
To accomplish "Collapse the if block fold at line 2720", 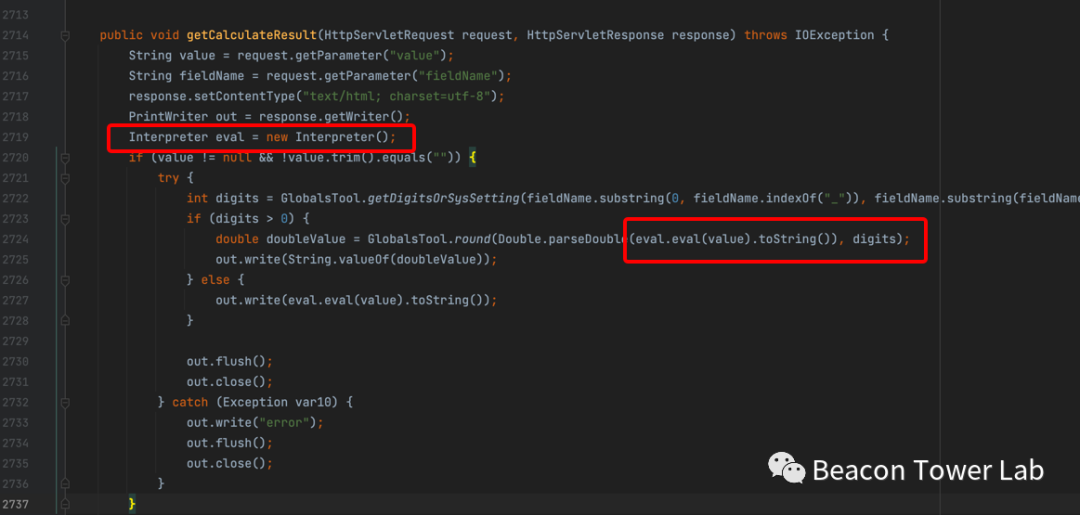I will [x=65, y=158].
